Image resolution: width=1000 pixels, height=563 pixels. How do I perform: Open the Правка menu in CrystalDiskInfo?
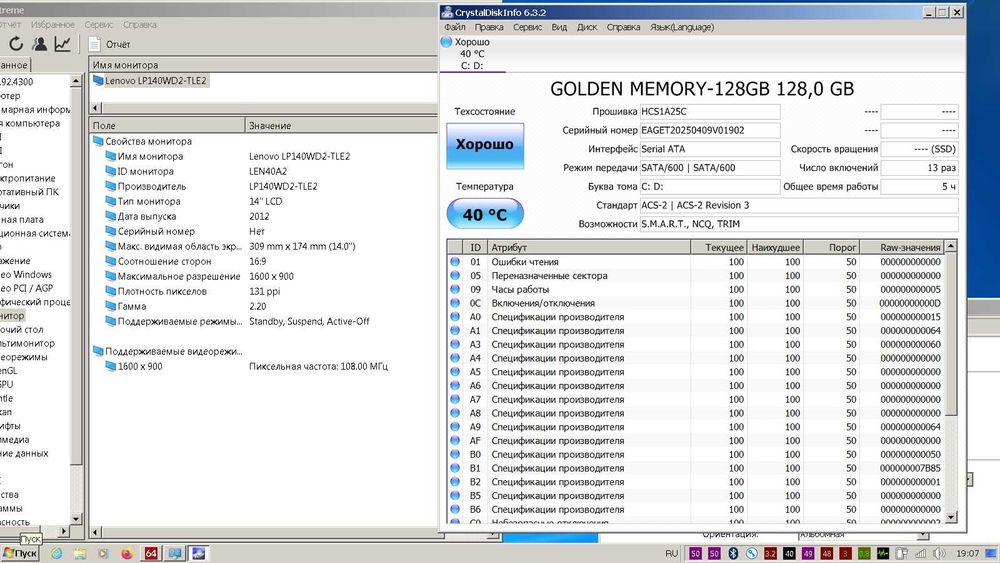click(x=489, y=27)
